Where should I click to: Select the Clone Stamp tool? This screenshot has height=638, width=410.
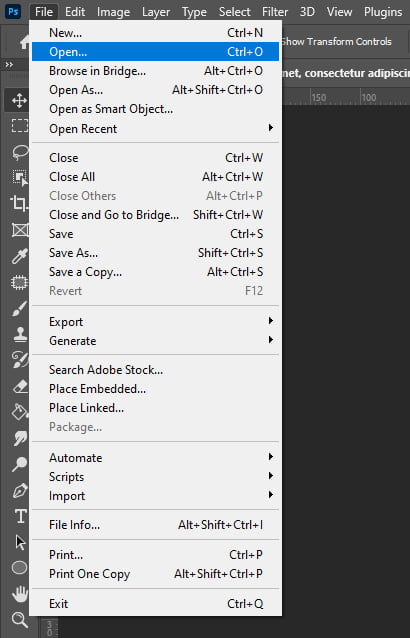(x=19, y=334)
